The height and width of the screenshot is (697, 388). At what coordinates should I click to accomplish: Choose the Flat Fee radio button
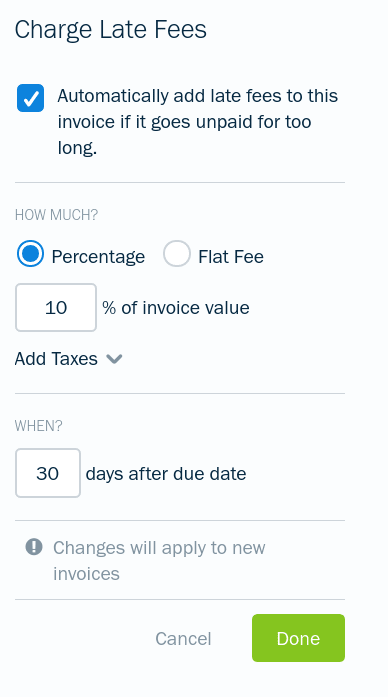176,254
